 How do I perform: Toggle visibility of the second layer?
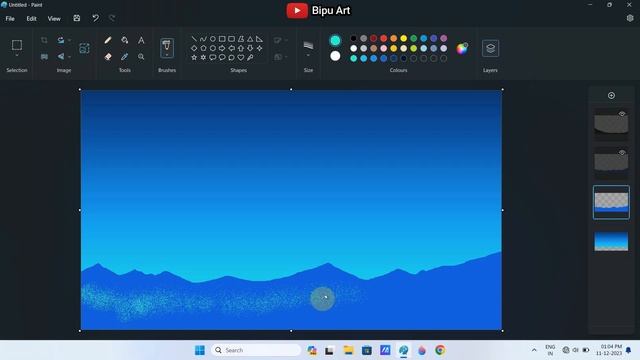point(622,153)
